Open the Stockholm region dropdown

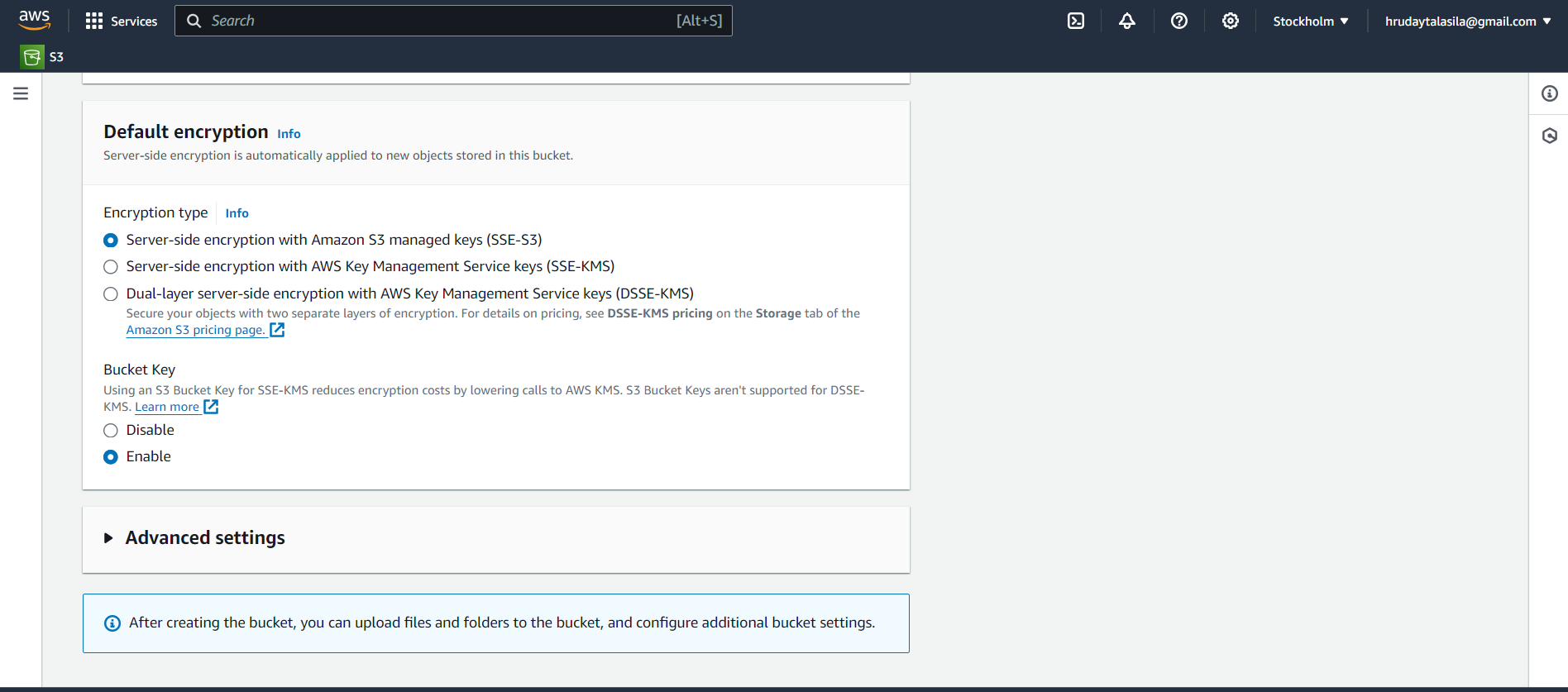(x=1310, y=21)
